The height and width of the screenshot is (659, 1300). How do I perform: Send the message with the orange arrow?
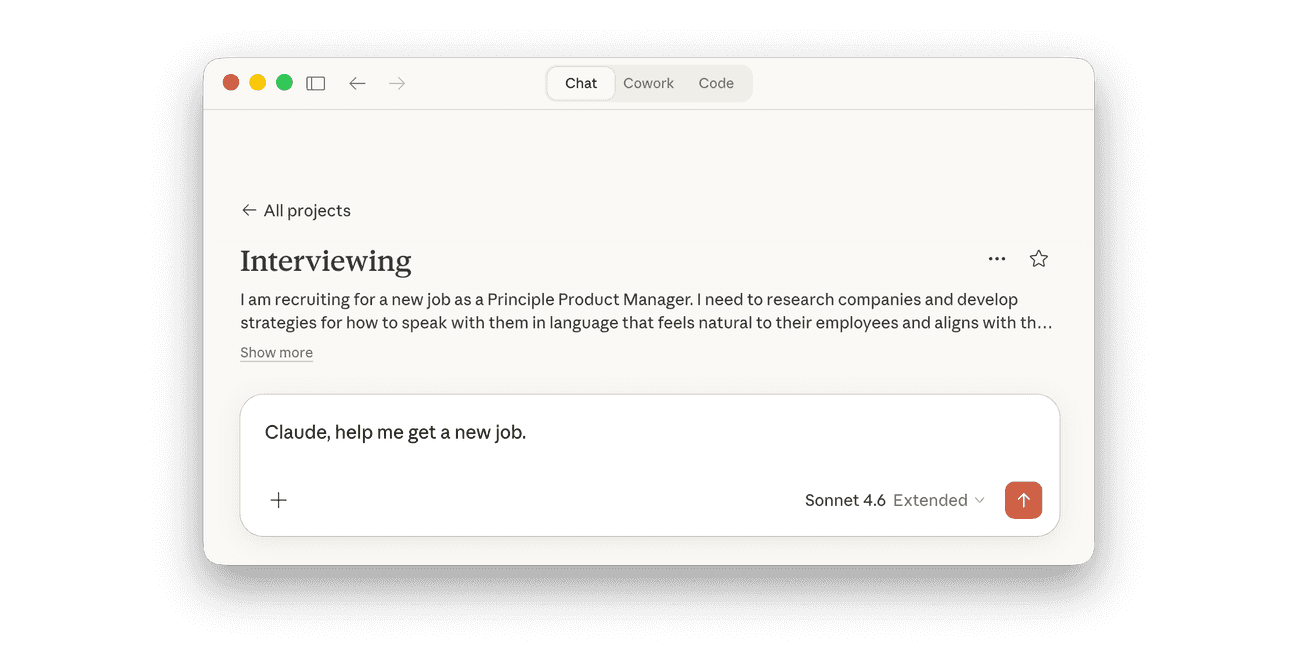click(1023, 500)
